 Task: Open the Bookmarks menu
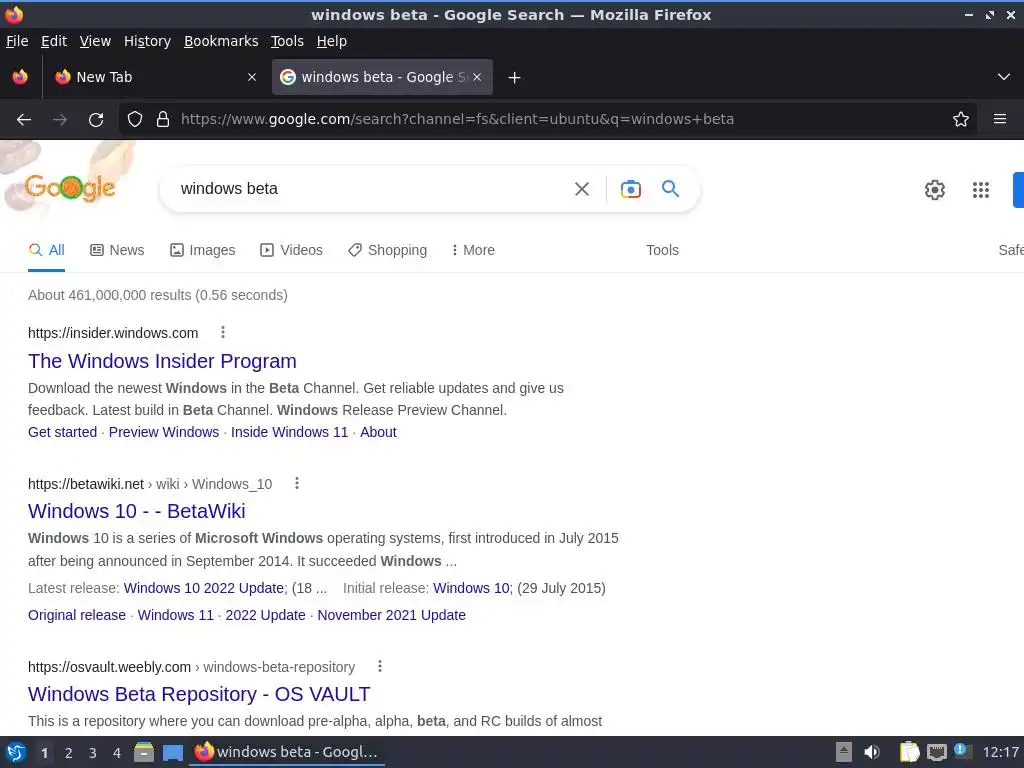[x=221, y=41]
